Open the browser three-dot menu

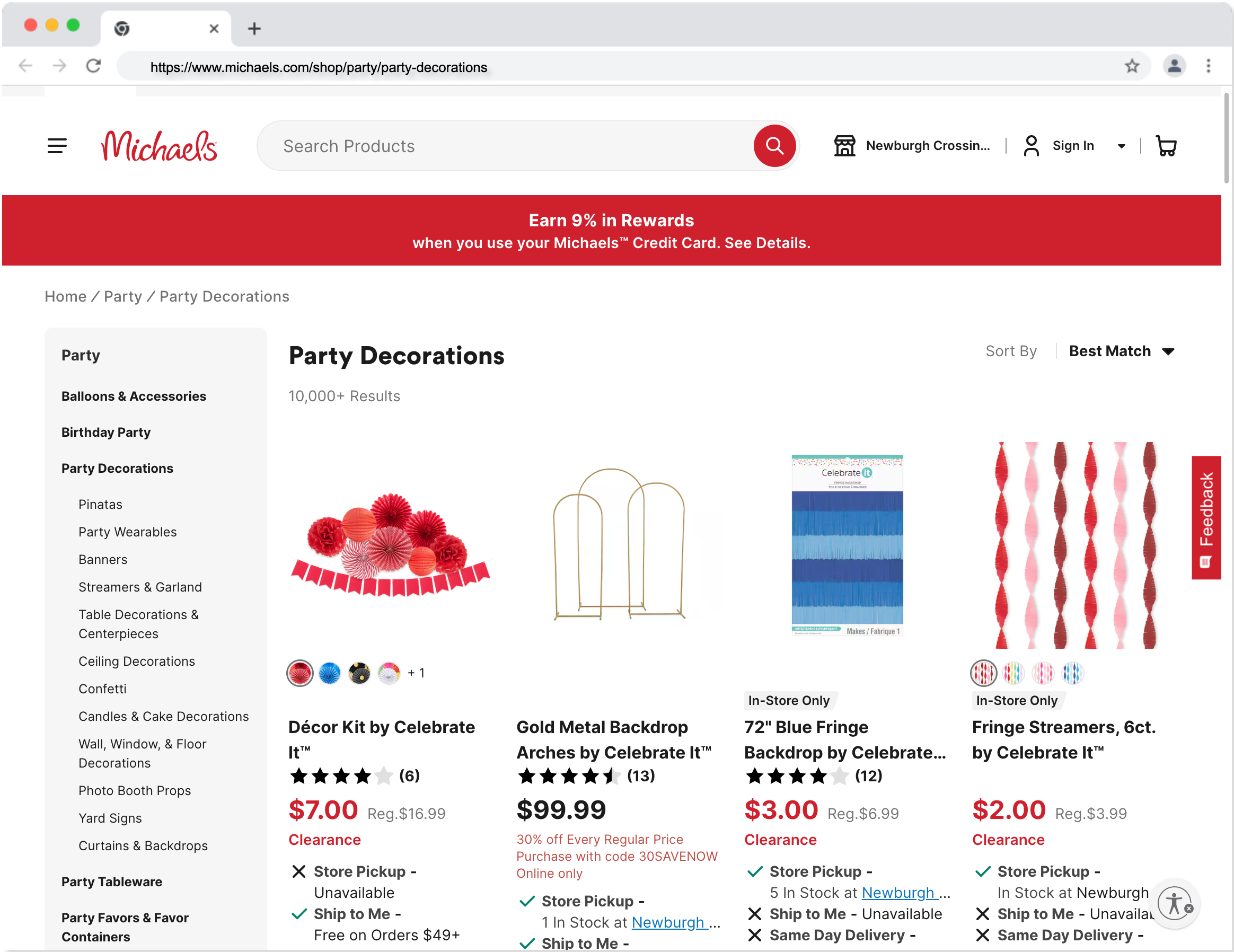pos(1209,66)
